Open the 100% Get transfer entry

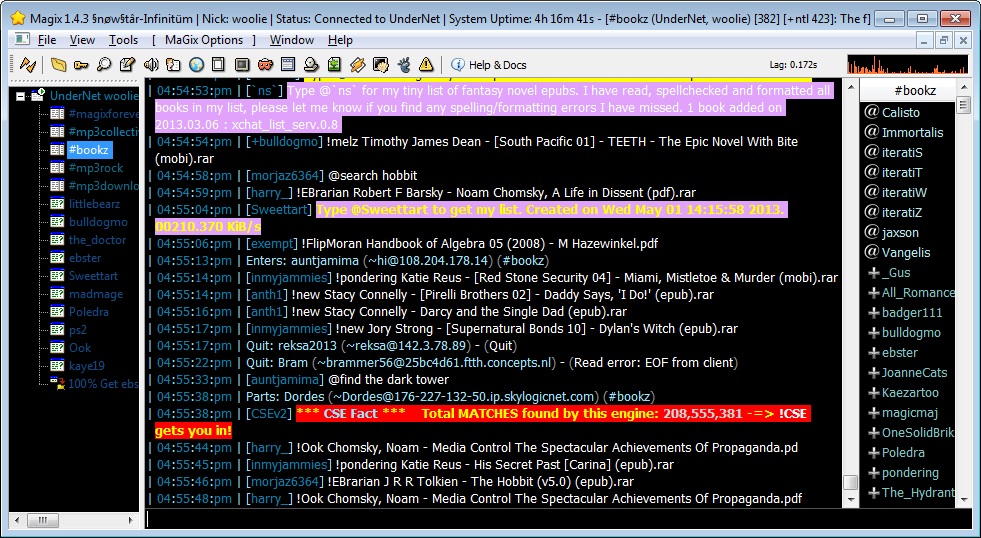coord(103,384)
